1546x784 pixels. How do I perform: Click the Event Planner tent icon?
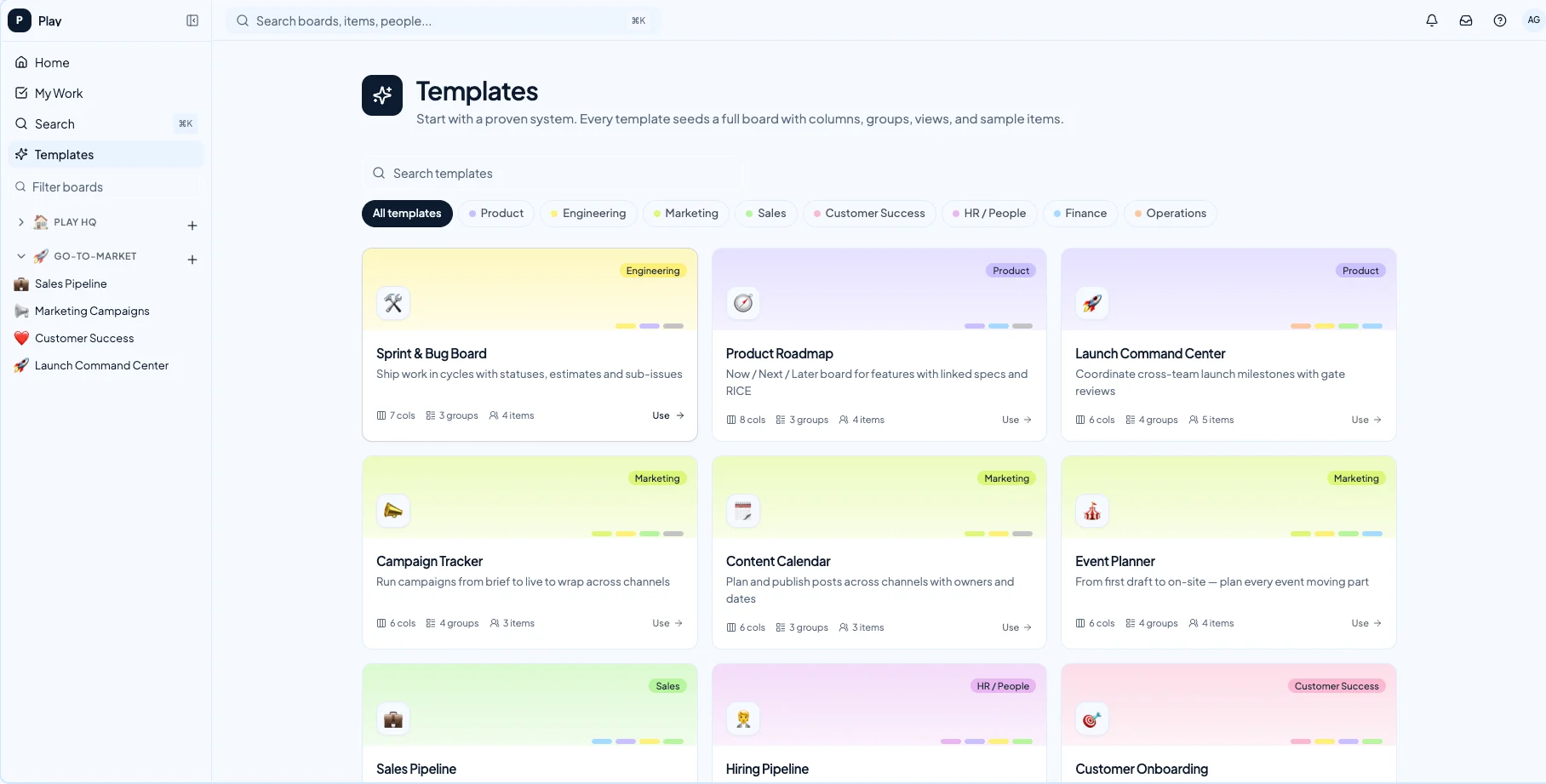pos(1092,511)
